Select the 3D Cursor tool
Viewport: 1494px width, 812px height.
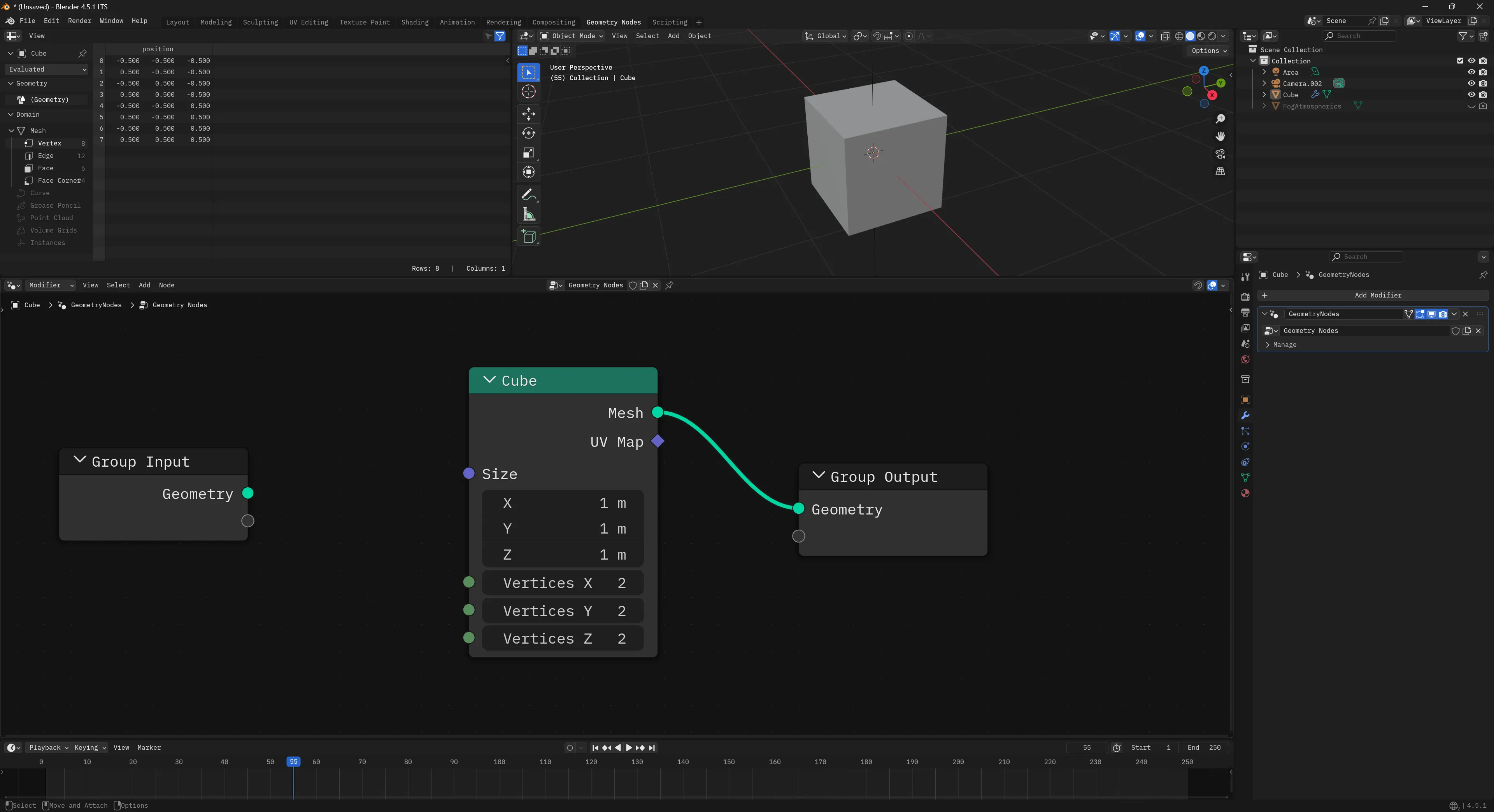tap(528, 91)
